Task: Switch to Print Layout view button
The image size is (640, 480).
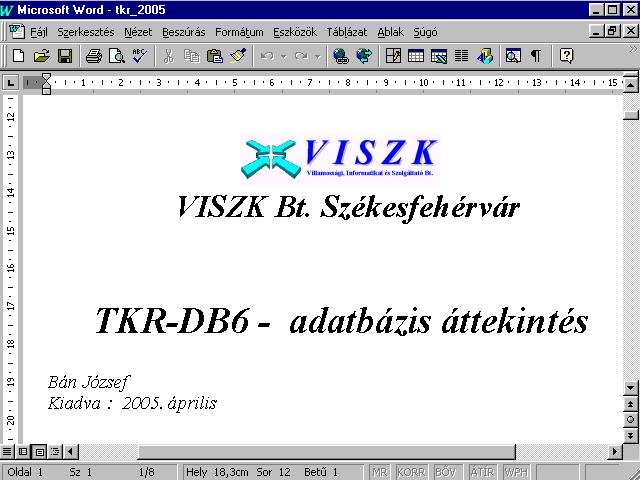Action: [40, 451]
